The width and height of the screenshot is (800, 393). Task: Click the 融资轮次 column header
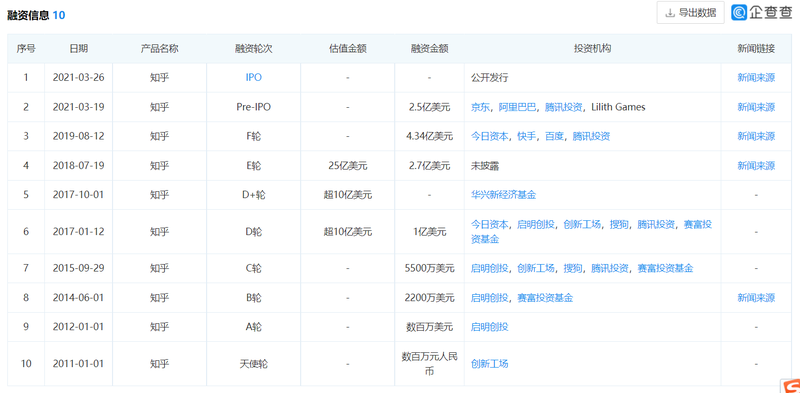click(254, 48)
